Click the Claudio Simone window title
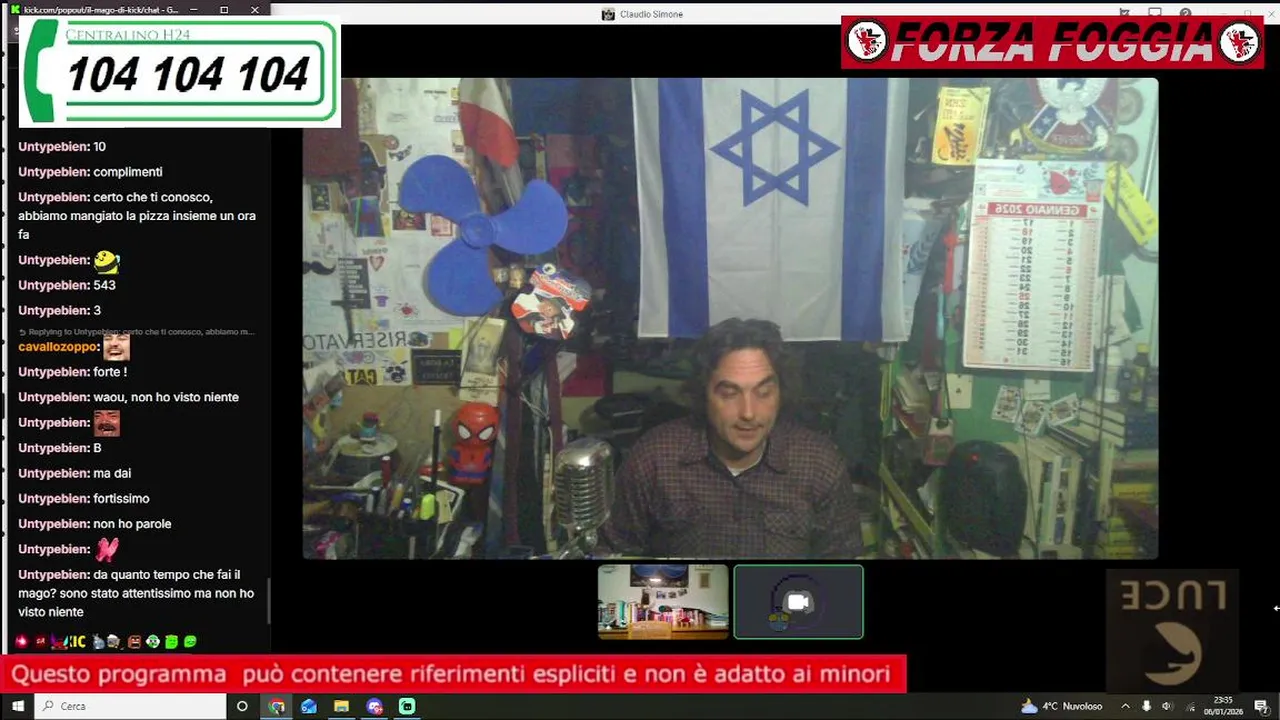The image size is (1280, 720). 650,14
